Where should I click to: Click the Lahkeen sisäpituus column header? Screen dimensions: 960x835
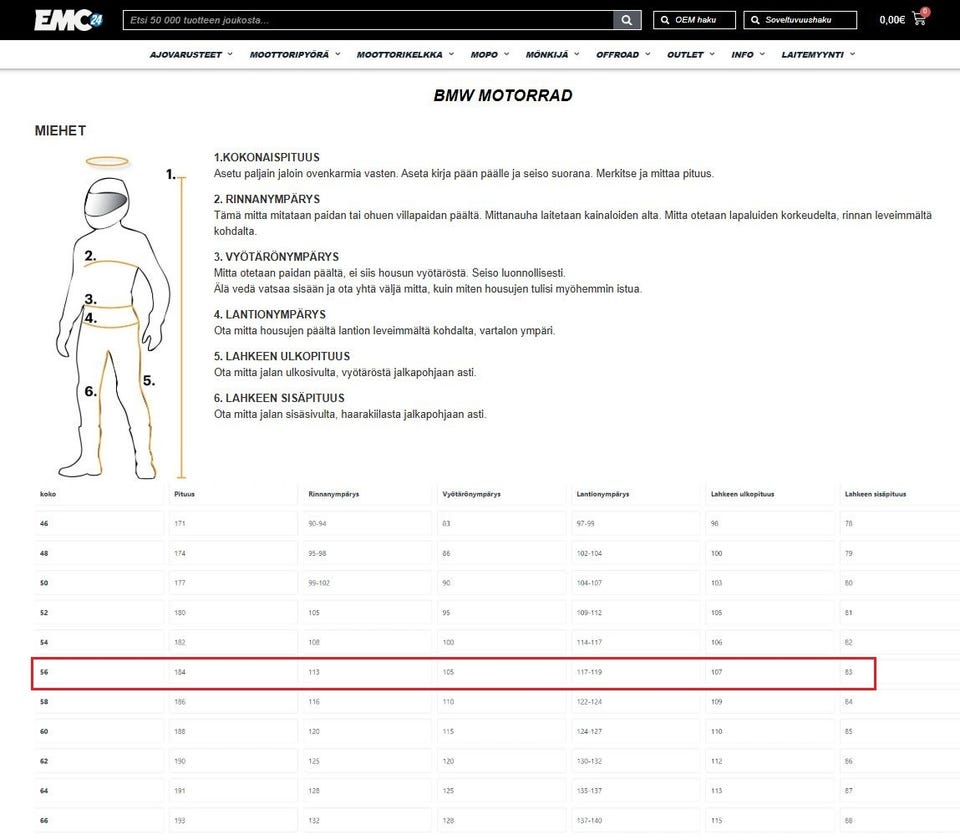(875, 494)
